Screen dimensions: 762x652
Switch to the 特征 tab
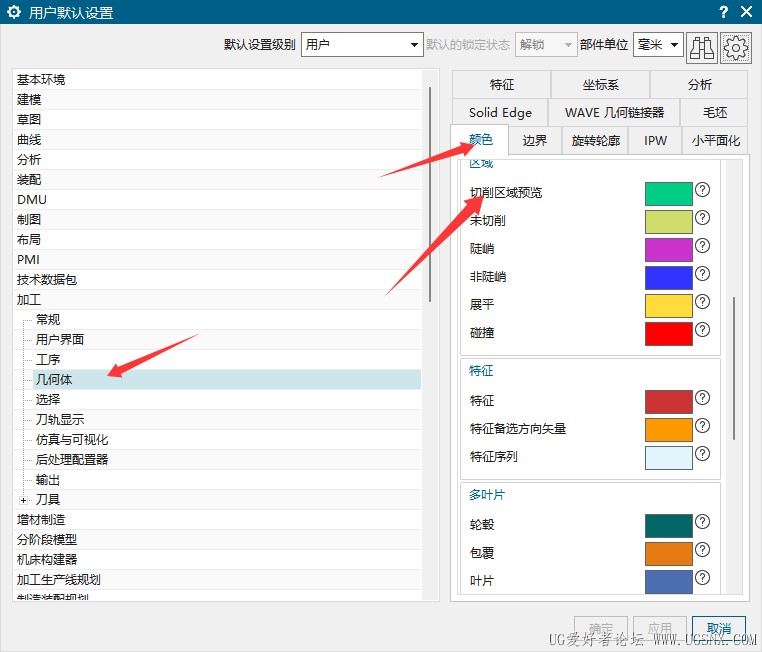(x=502, y=85)
